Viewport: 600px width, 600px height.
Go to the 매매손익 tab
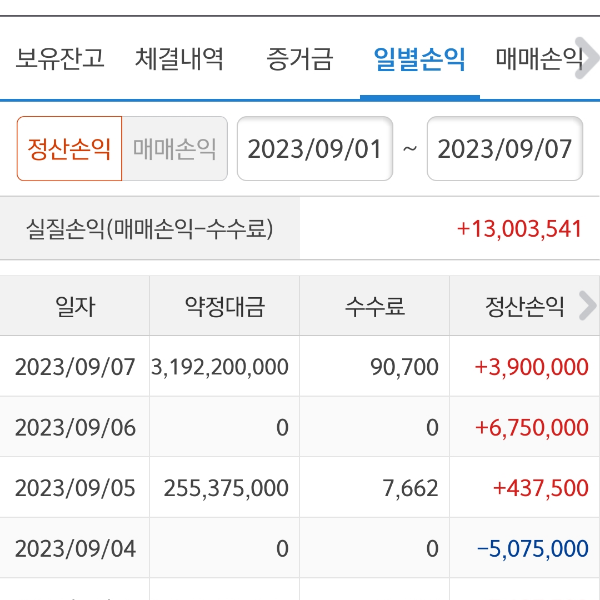pyautogui.click(x=539, y=59)
